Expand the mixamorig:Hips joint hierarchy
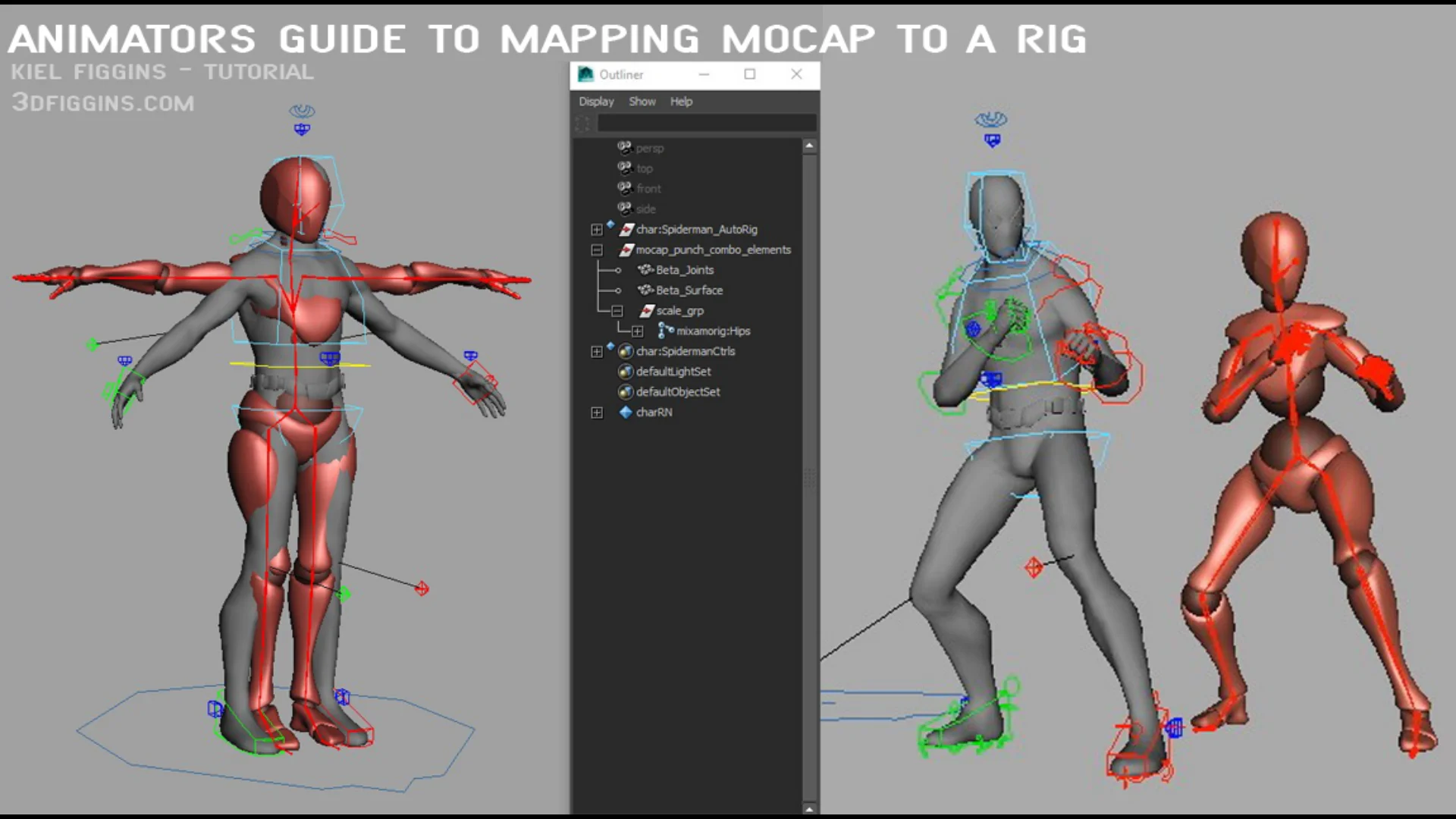1456x819 pixels. [x=637, y=331]
